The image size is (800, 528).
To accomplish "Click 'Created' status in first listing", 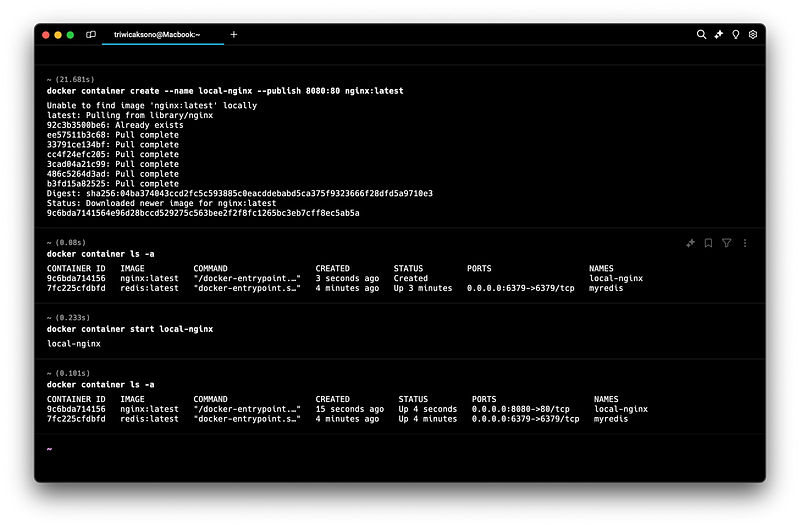I will [x=411, y=279].
